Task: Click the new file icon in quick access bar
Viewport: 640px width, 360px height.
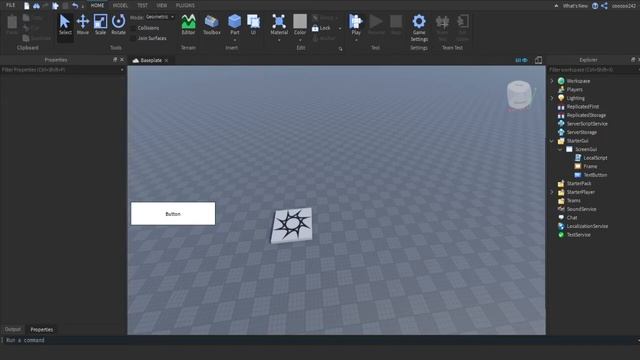Action: coord(27,6)
